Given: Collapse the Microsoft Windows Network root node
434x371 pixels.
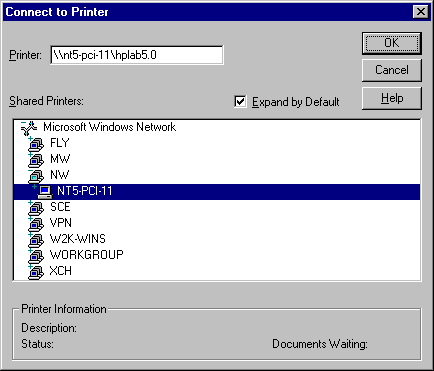Looking at the screenshot, I should (x=23, y=123).
